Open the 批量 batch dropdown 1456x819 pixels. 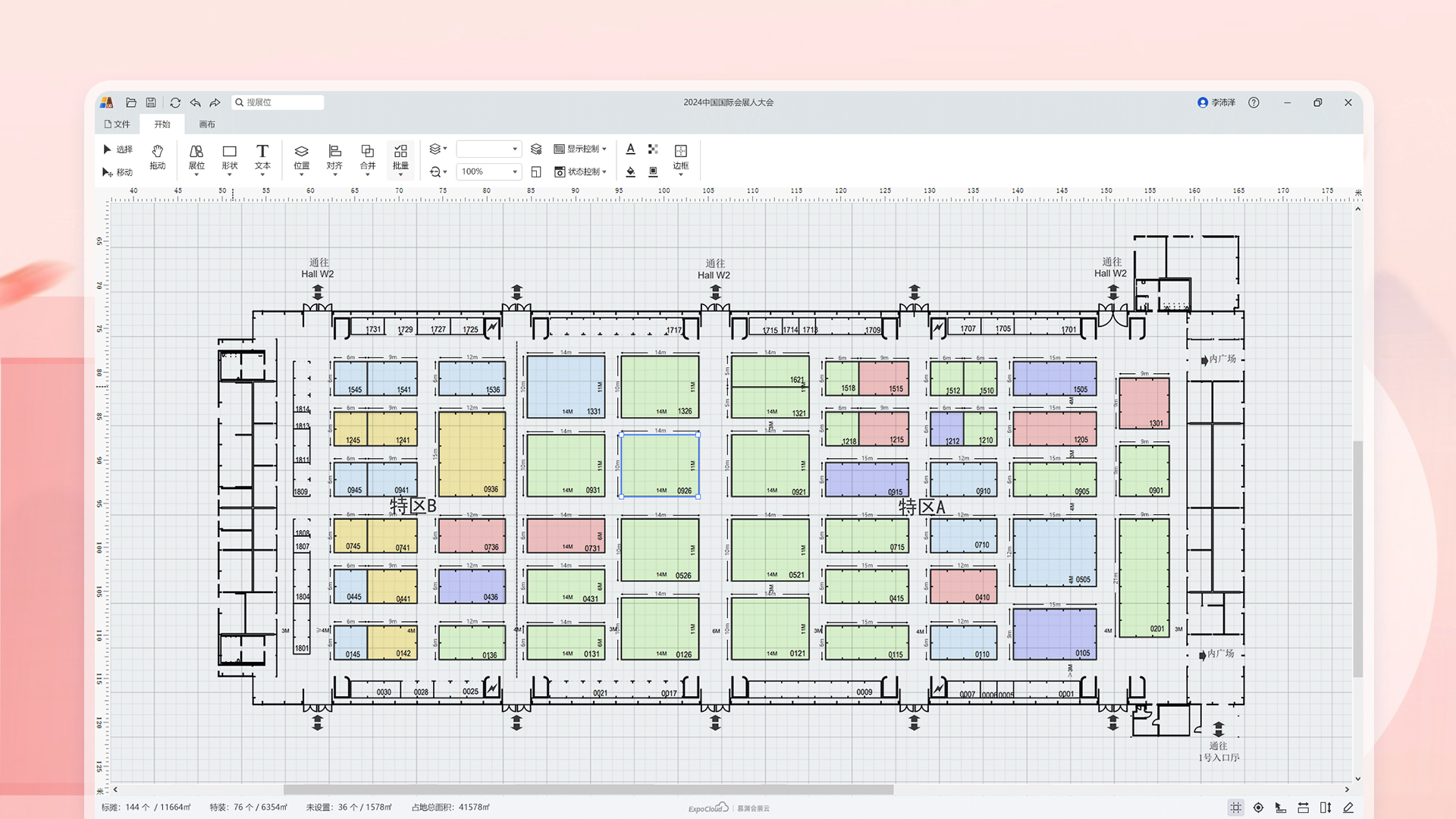click(x=401, y=160)
